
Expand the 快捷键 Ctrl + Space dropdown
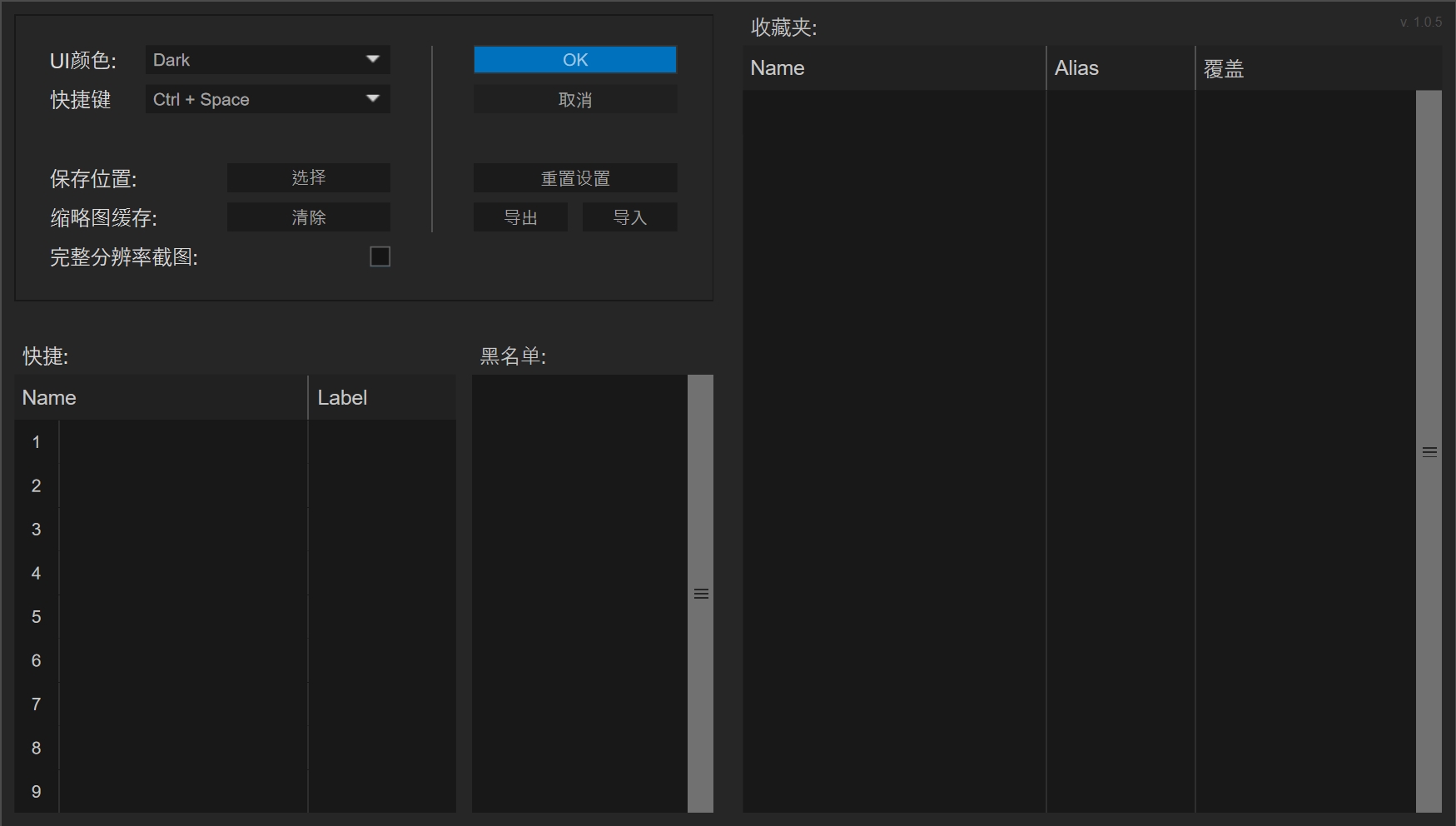pos(267,99)
